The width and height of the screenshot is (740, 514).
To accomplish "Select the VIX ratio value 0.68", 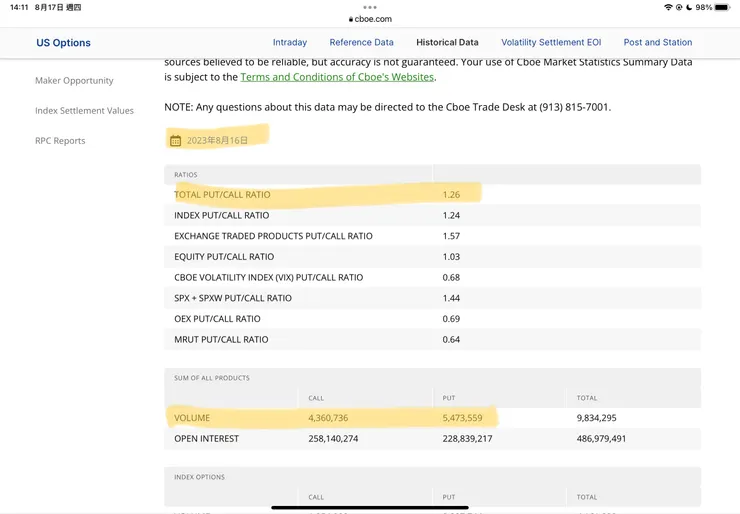I will coord(451,278).
